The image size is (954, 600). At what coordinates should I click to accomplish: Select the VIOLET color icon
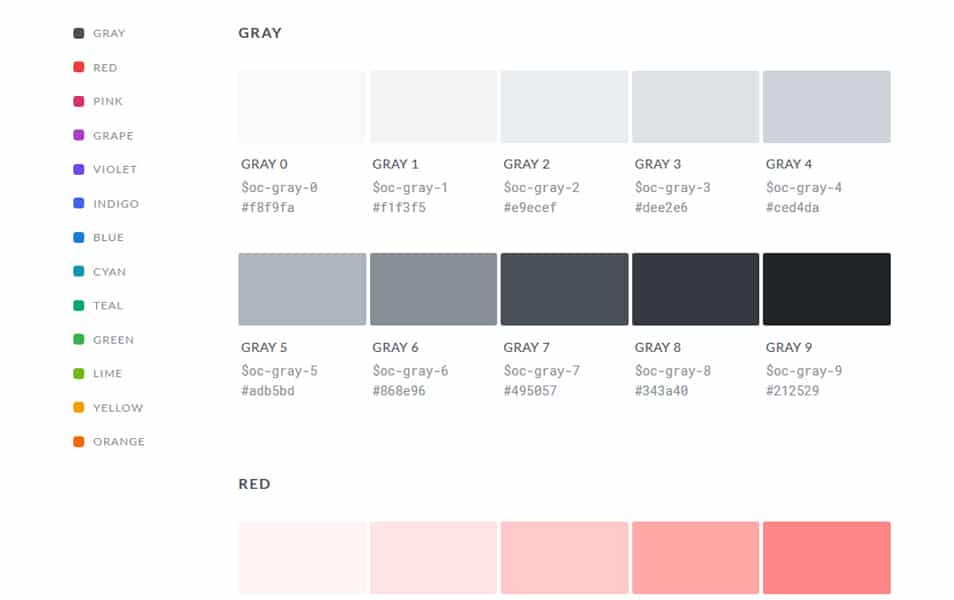tap(78, 169)
